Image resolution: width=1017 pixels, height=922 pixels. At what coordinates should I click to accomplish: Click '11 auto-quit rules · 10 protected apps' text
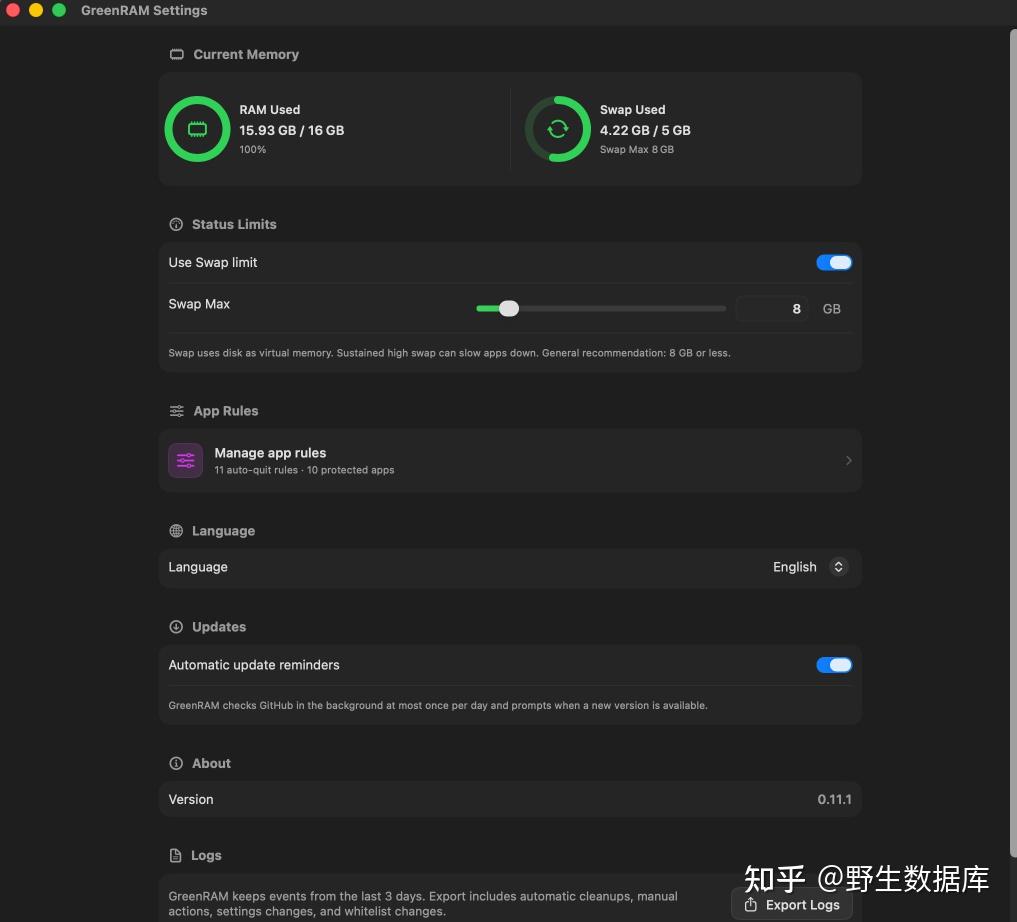click(x=304, y=470)
